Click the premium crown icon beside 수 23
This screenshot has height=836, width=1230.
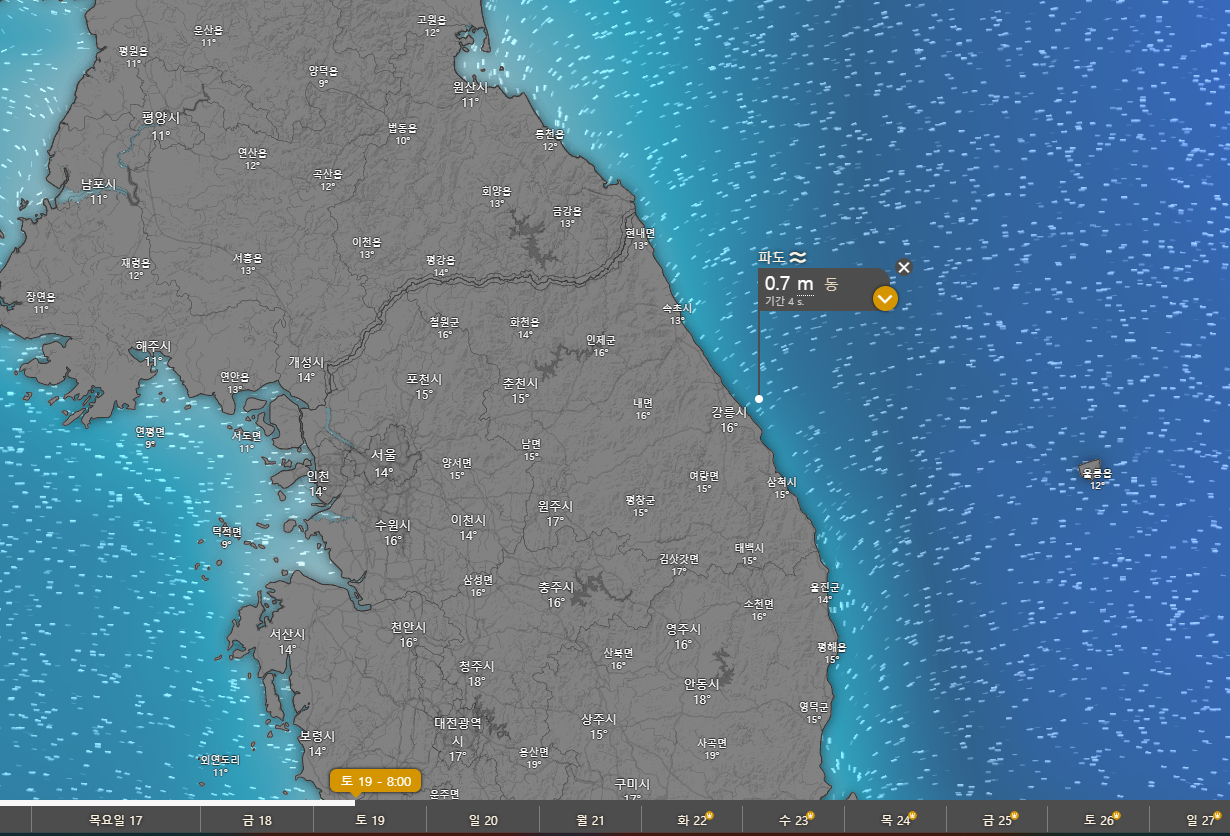click(x=810, y=816)
